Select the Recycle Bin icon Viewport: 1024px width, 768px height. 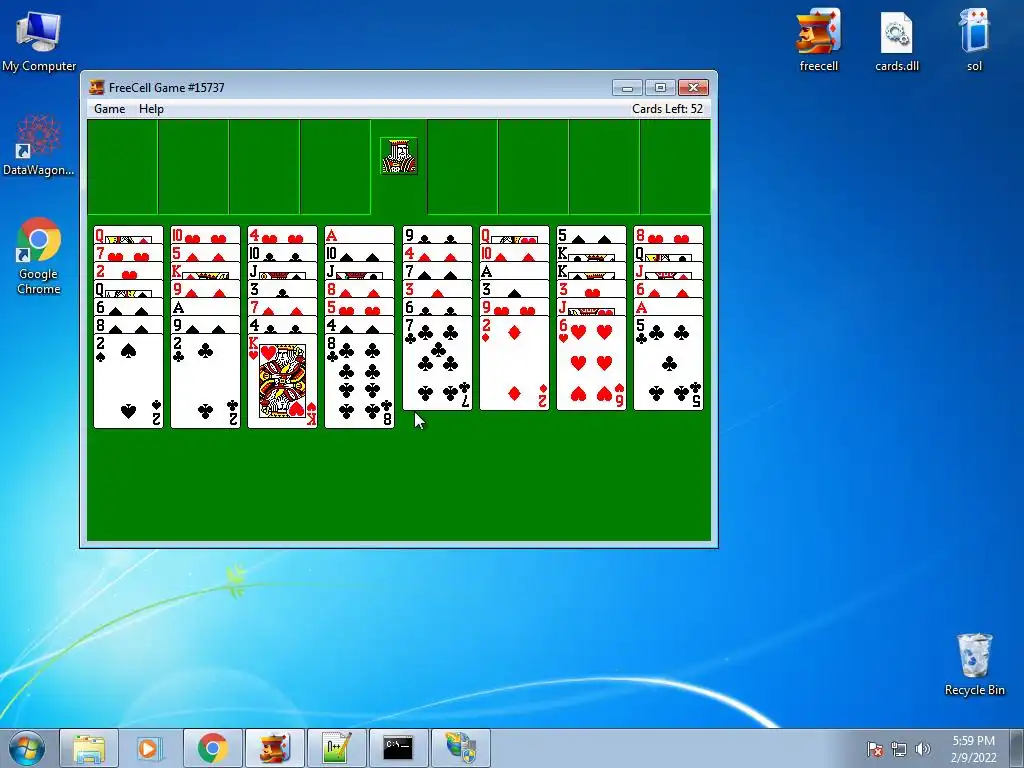coord(974,664)
